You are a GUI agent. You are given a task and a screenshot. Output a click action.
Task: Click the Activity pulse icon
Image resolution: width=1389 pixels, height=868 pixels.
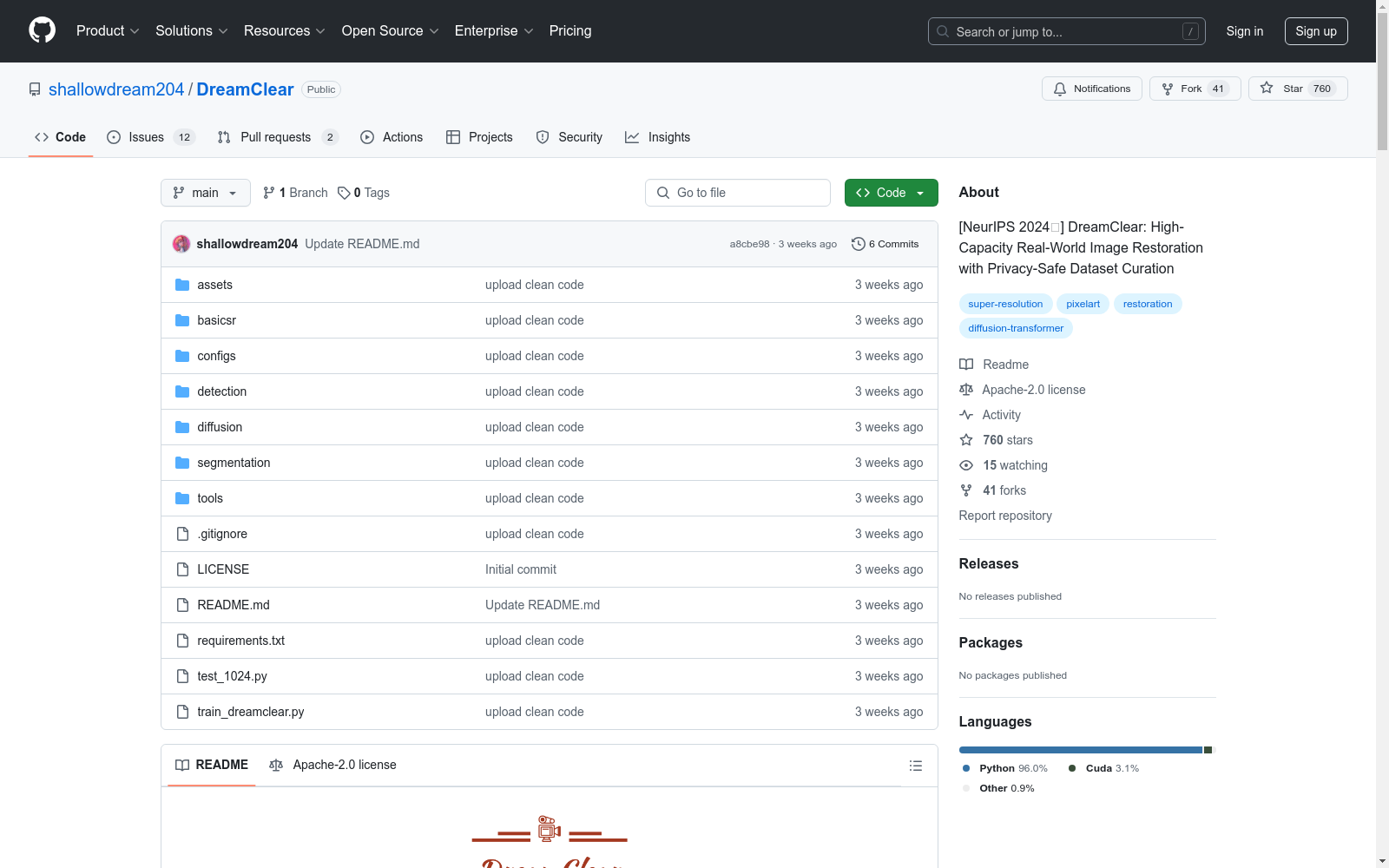(966, 415)
